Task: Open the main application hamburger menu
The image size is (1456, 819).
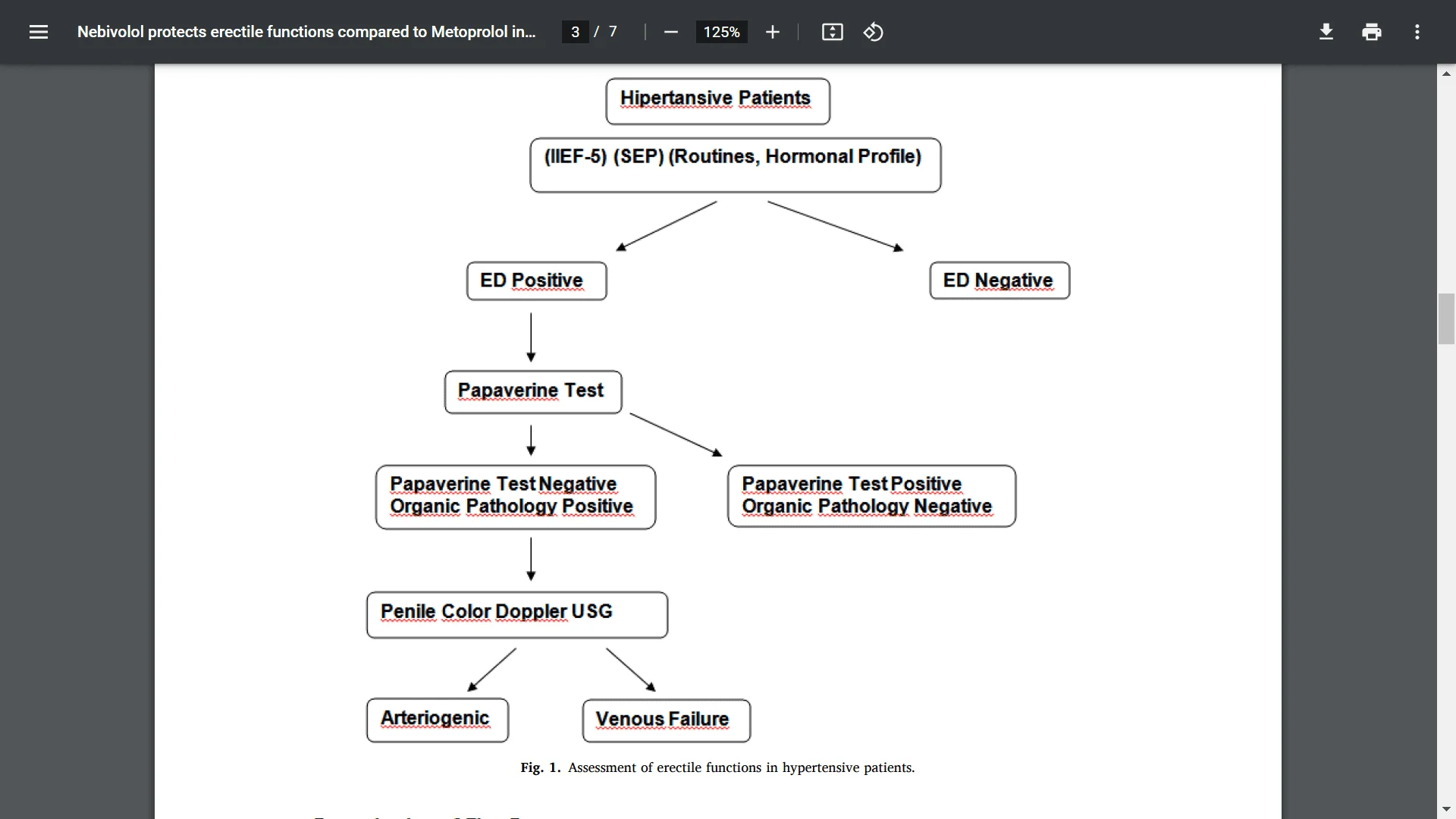Action: pyautogui.click(x=38, y=32)
